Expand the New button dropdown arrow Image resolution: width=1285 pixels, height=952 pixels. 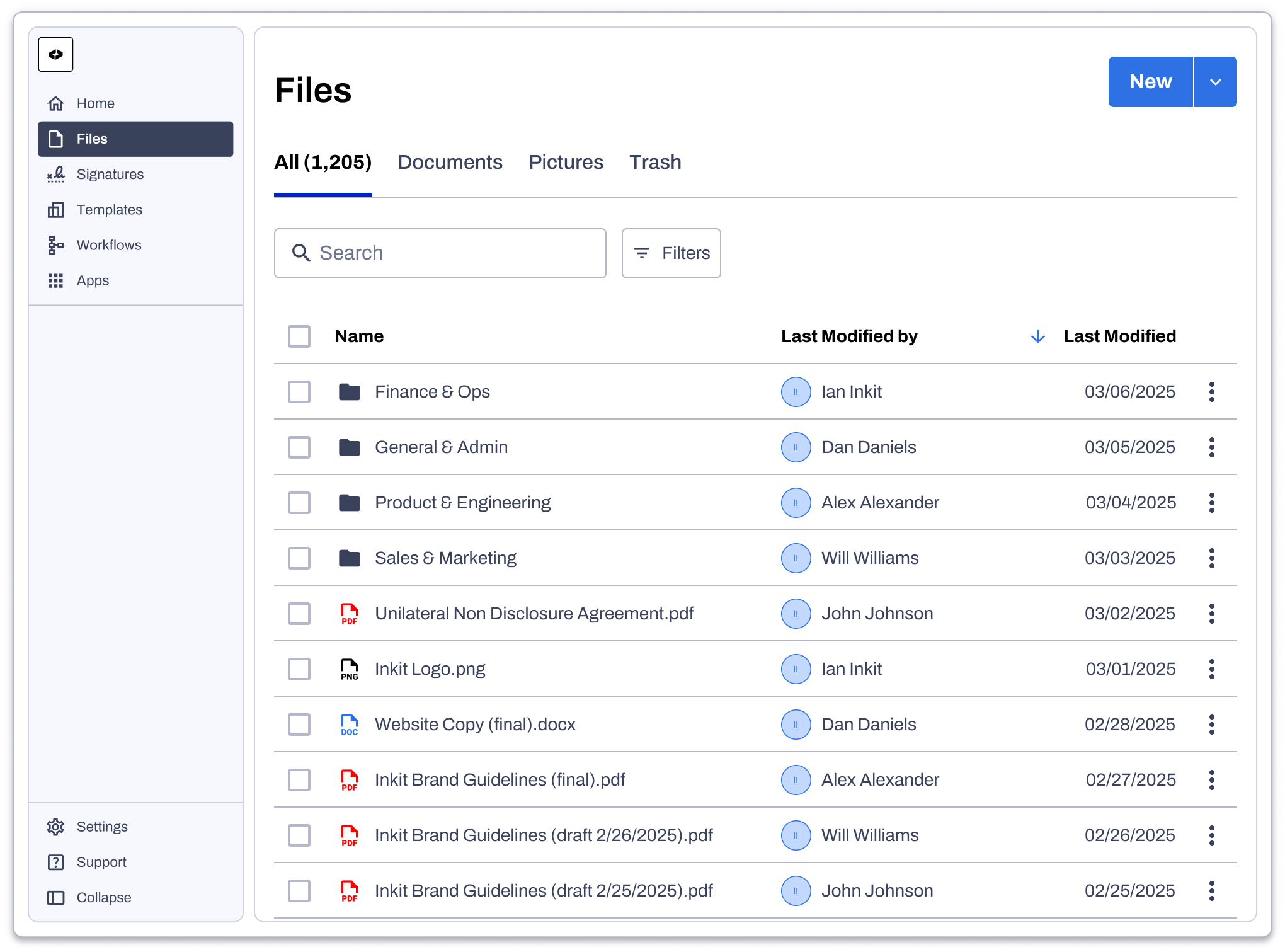pos(1215,82)
